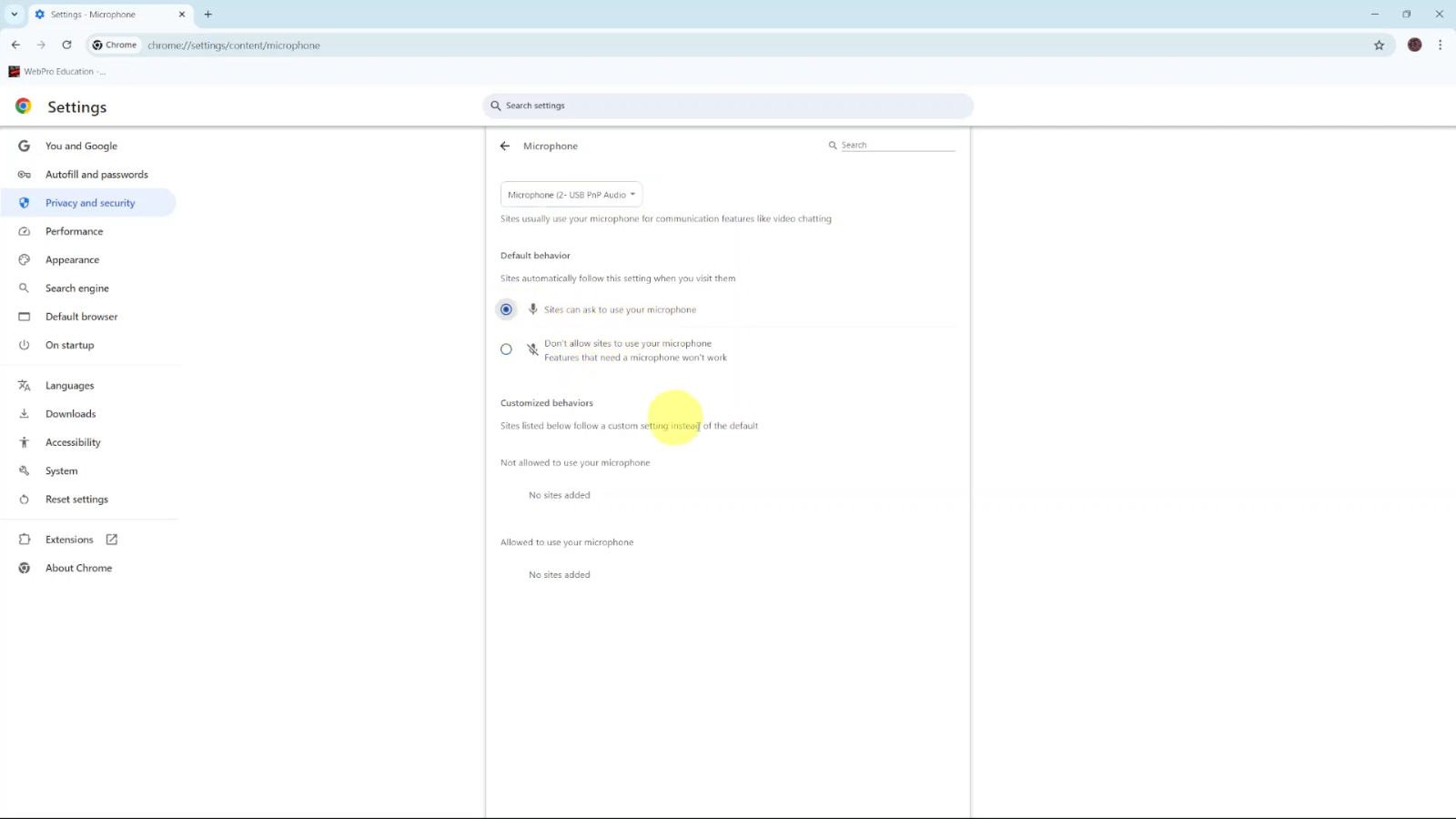
Task: Open a new tab with plus icon
Action: click(208, 15)
